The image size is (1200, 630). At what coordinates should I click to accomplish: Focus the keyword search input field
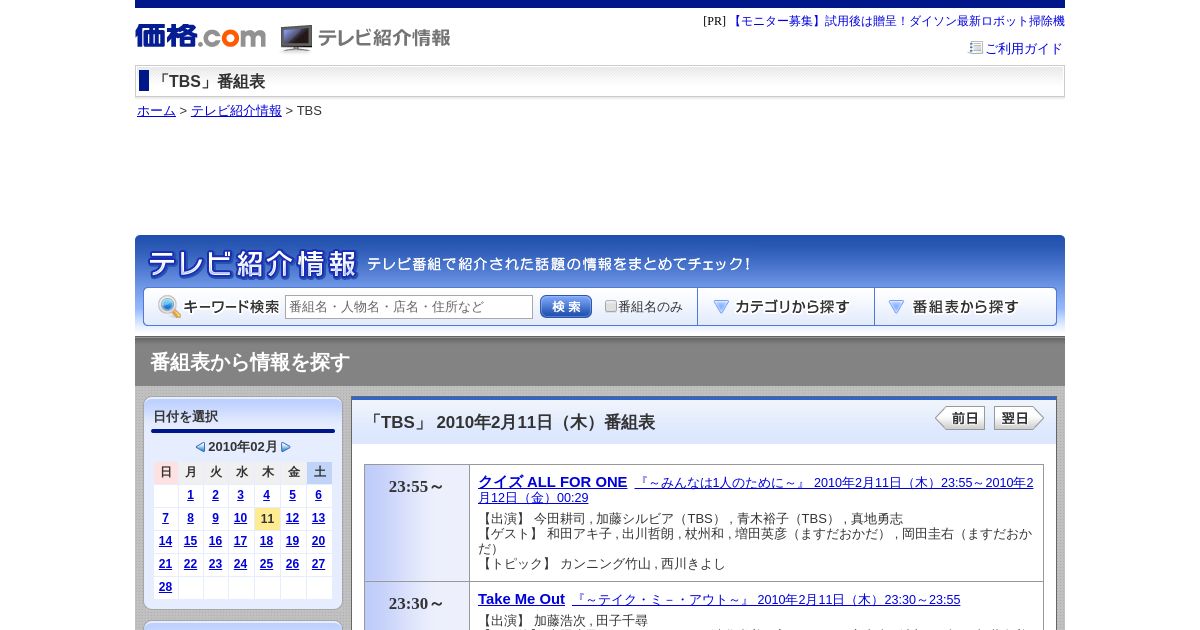point(409,307)
